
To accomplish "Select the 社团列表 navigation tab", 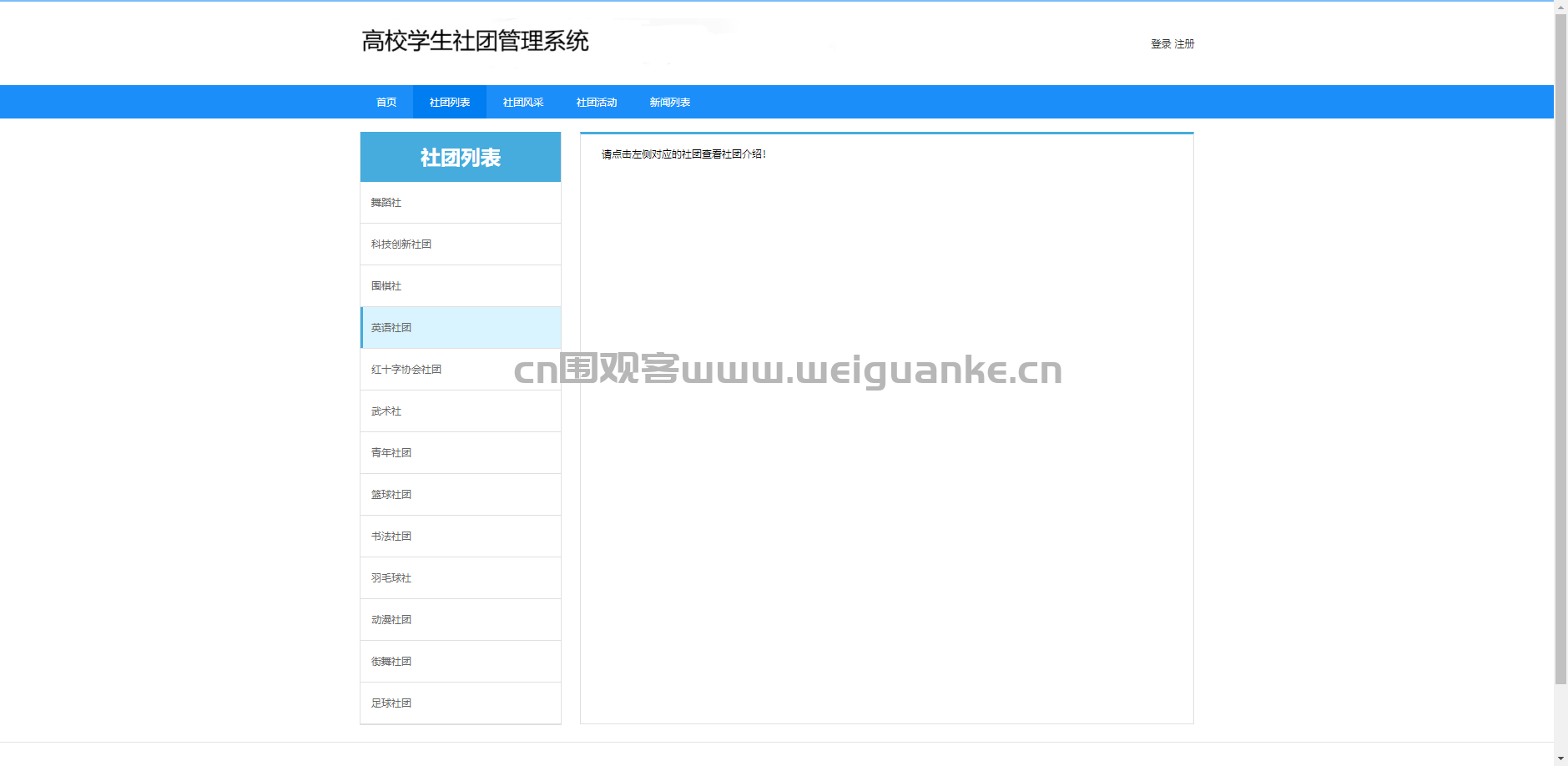I will click(450, 102).
